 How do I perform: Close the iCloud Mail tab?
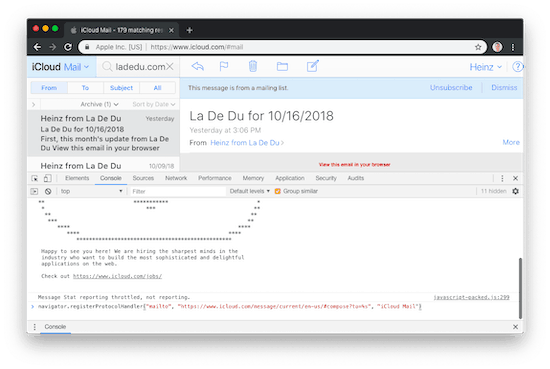[x=171, y=31]
